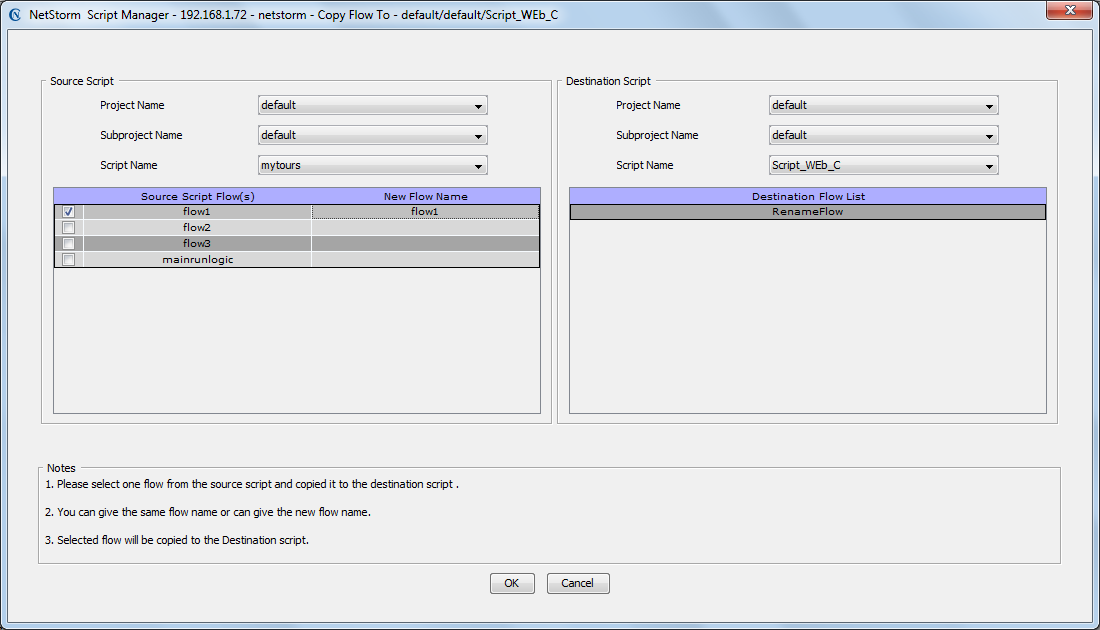The height and width of the screenshot is (630, 1100).
Task: Check the flow3 checkbox
Action: pos(69,243)
